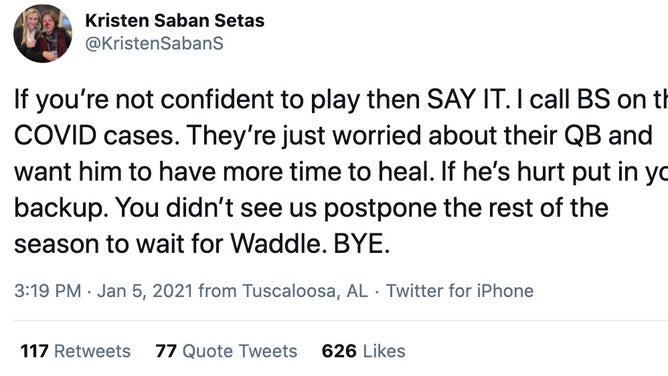Image resolution: width=668 pixels, height=376 pixels.
Task: Click the Retweets label
Action: (x=92, y=351)
